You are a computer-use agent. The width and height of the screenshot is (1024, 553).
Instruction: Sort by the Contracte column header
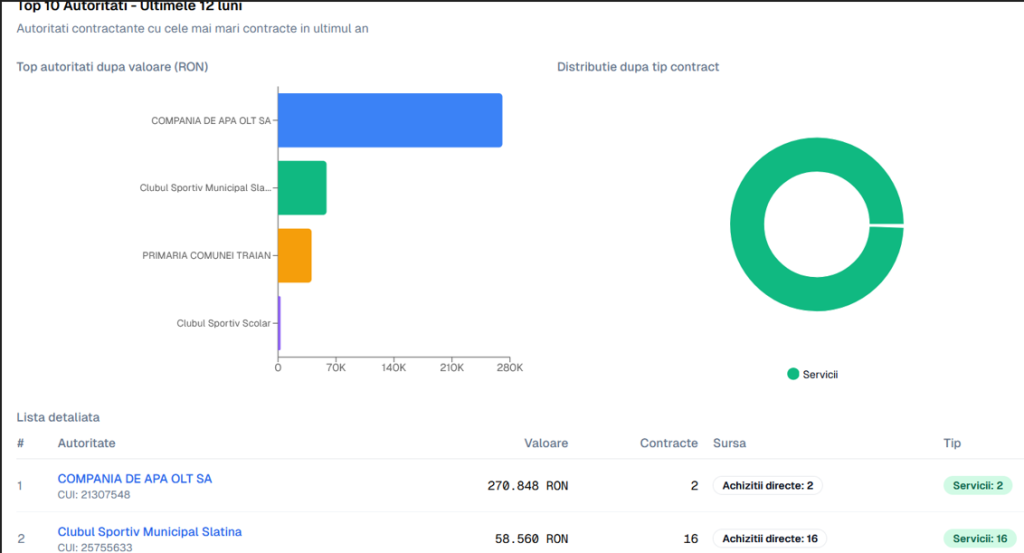coord(668,442)
